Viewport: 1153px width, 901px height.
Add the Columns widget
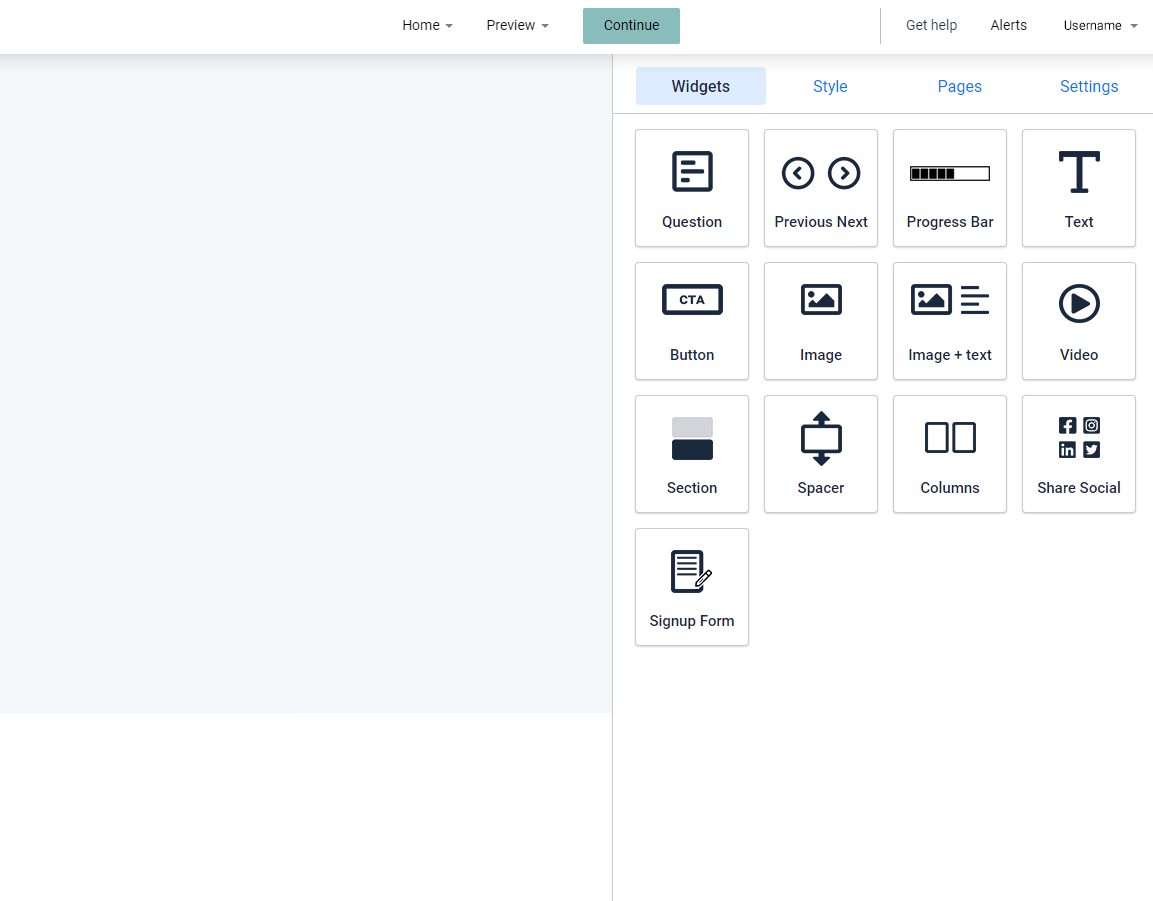point(949,455)
